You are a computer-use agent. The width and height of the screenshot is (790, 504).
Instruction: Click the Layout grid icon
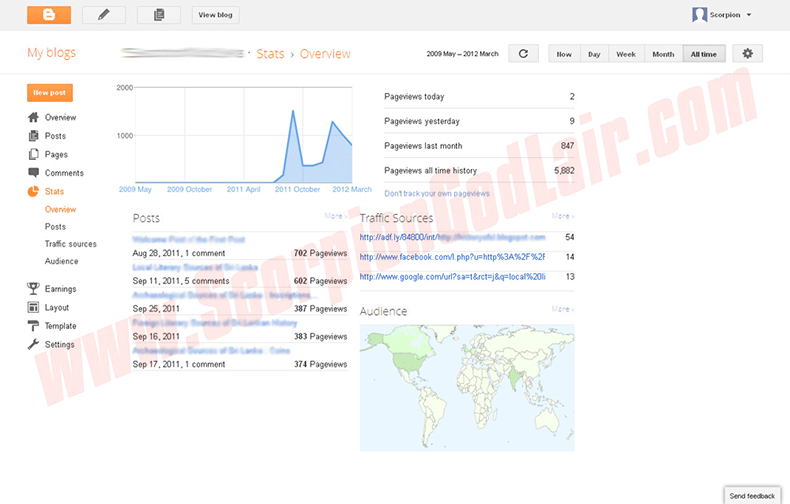coord(33,307)
